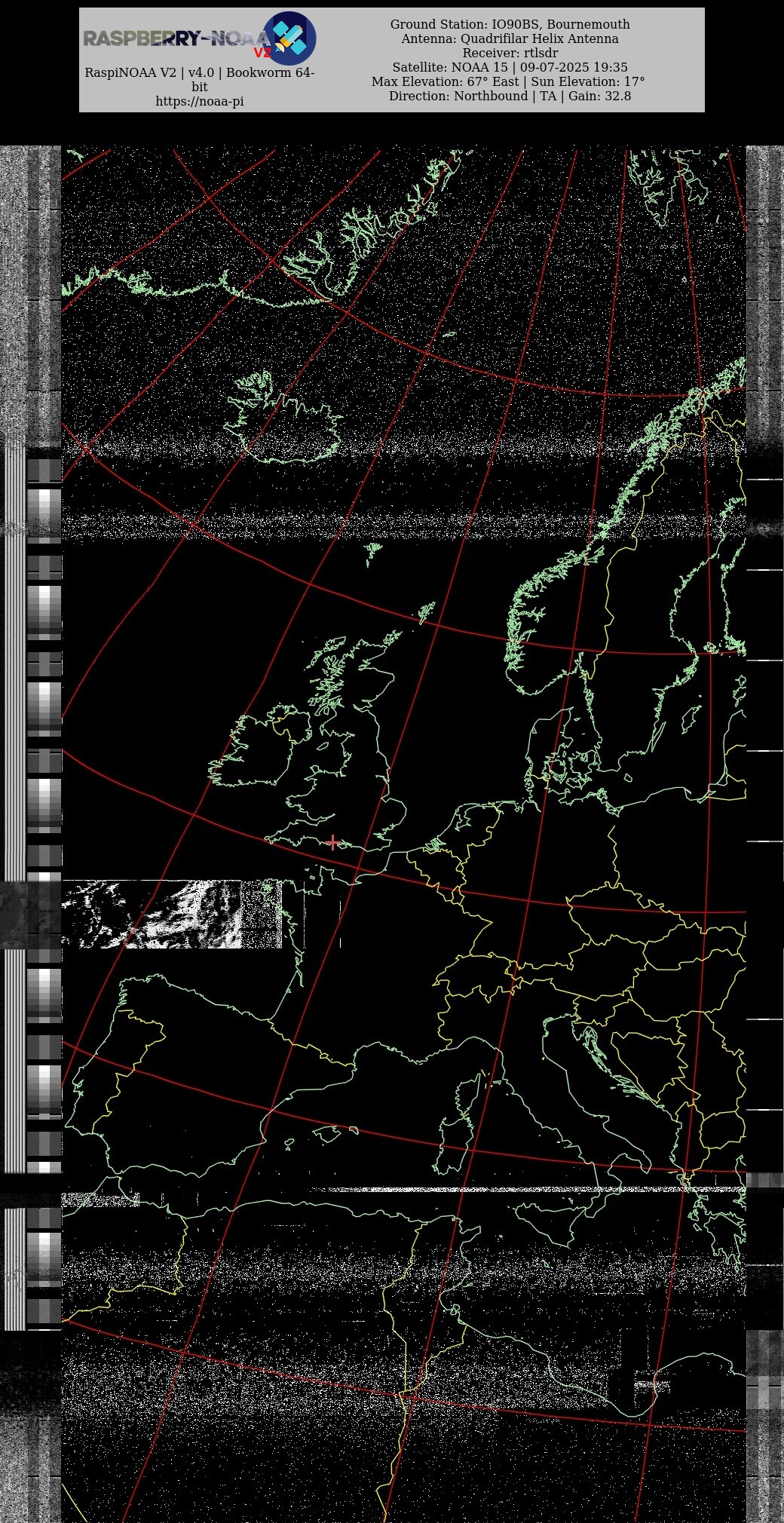This screenshot has width=784, height=1523.
Task: Click the RASPBERRY-NOAA banner title text
Action: pyautogui.click(x=176, y=38)
